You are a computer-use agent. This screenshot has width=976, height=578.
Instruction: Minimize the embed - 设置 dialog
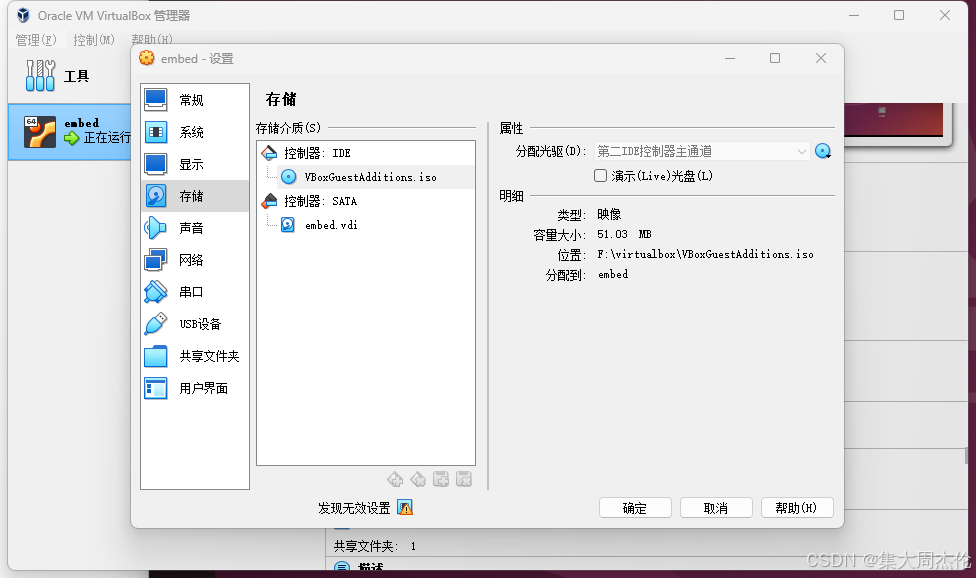[x=730, y=58]
